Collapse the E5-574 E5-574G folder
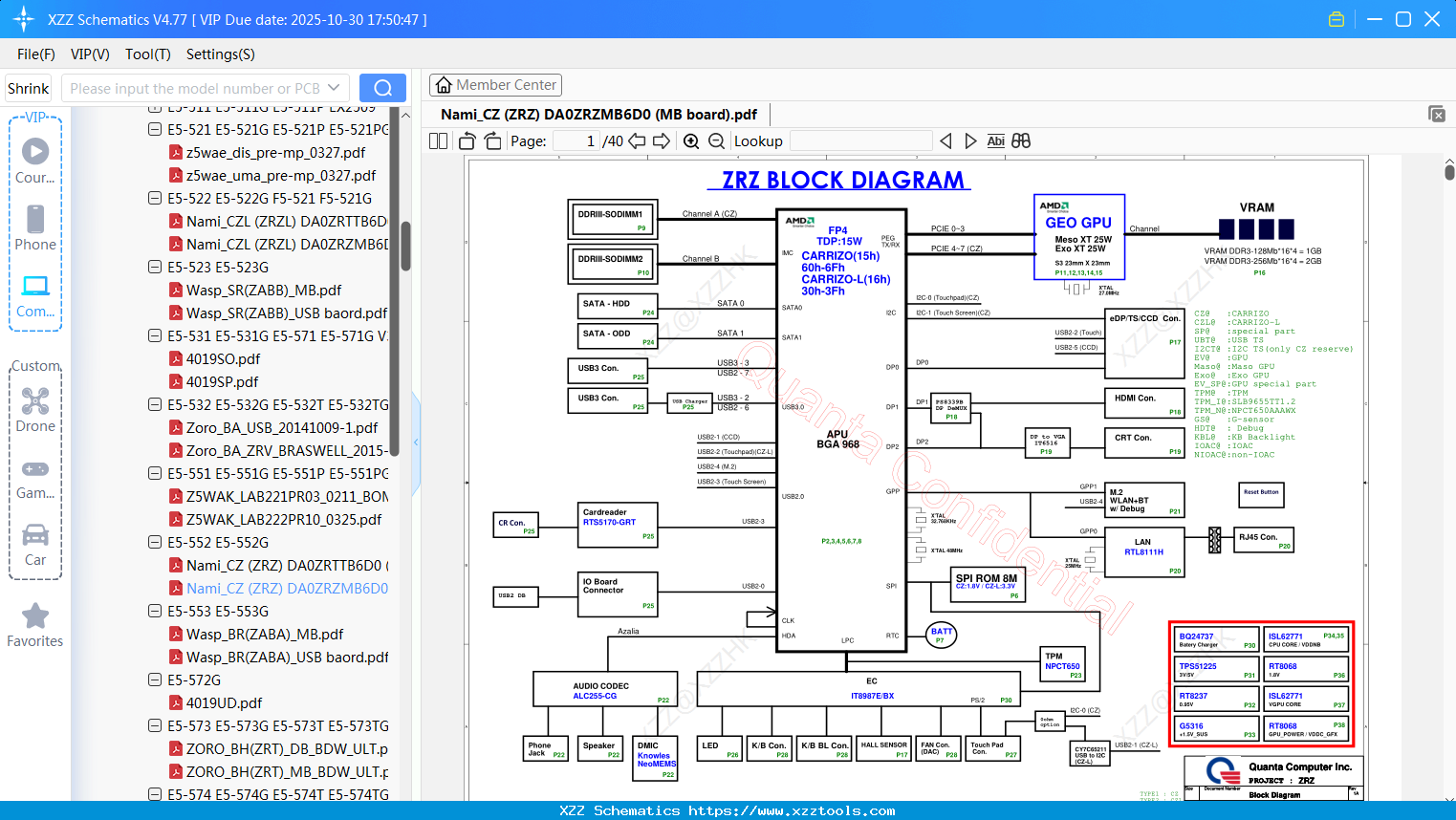The height and width of the screenshot is (820, 1456). tap(154, 794)
